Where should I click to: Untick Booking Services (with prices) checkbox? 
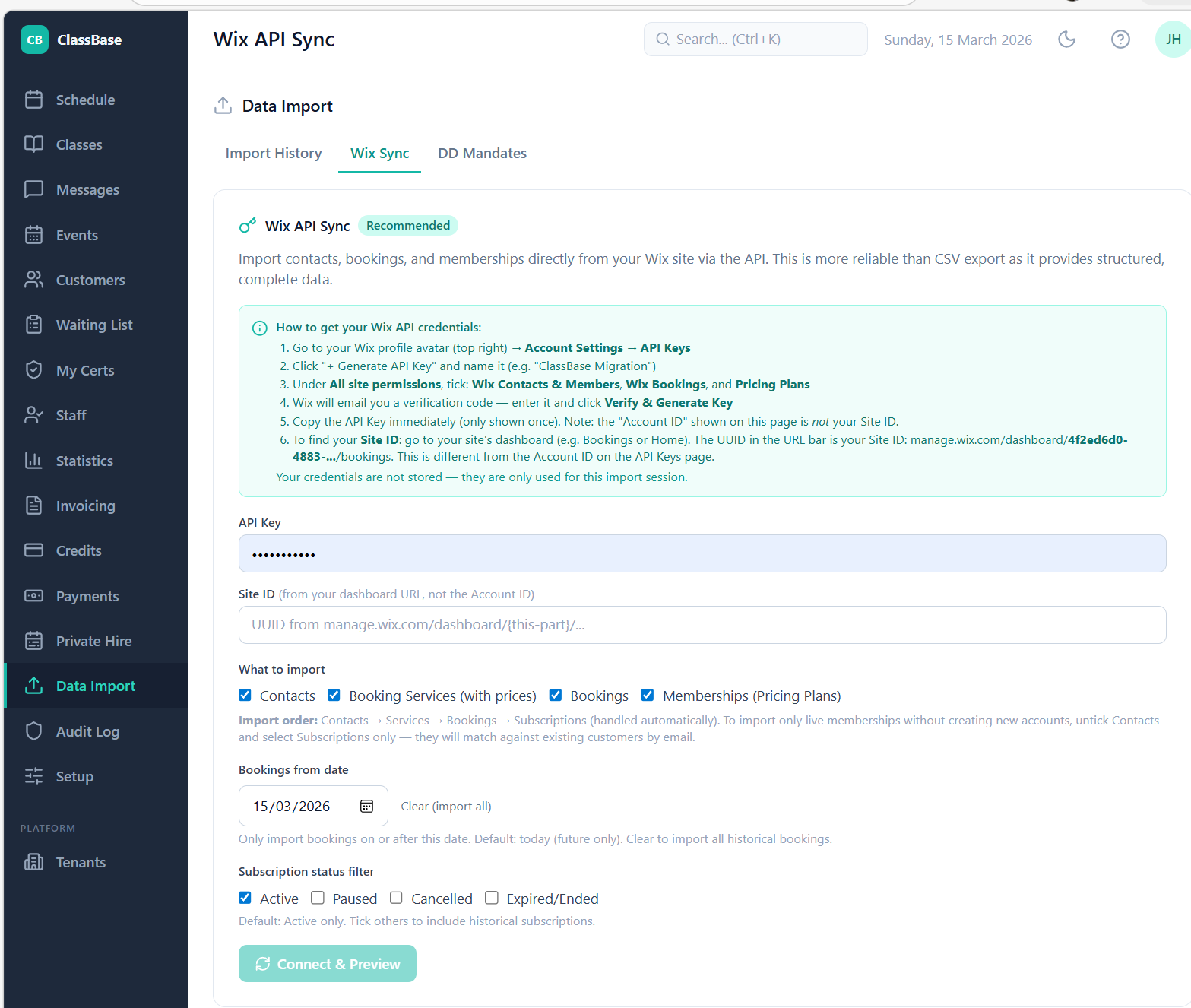click(334, 695)
